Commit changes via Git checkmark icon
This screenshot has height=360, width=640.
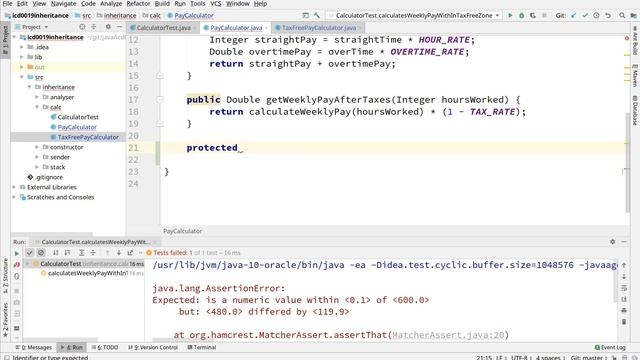585,16
